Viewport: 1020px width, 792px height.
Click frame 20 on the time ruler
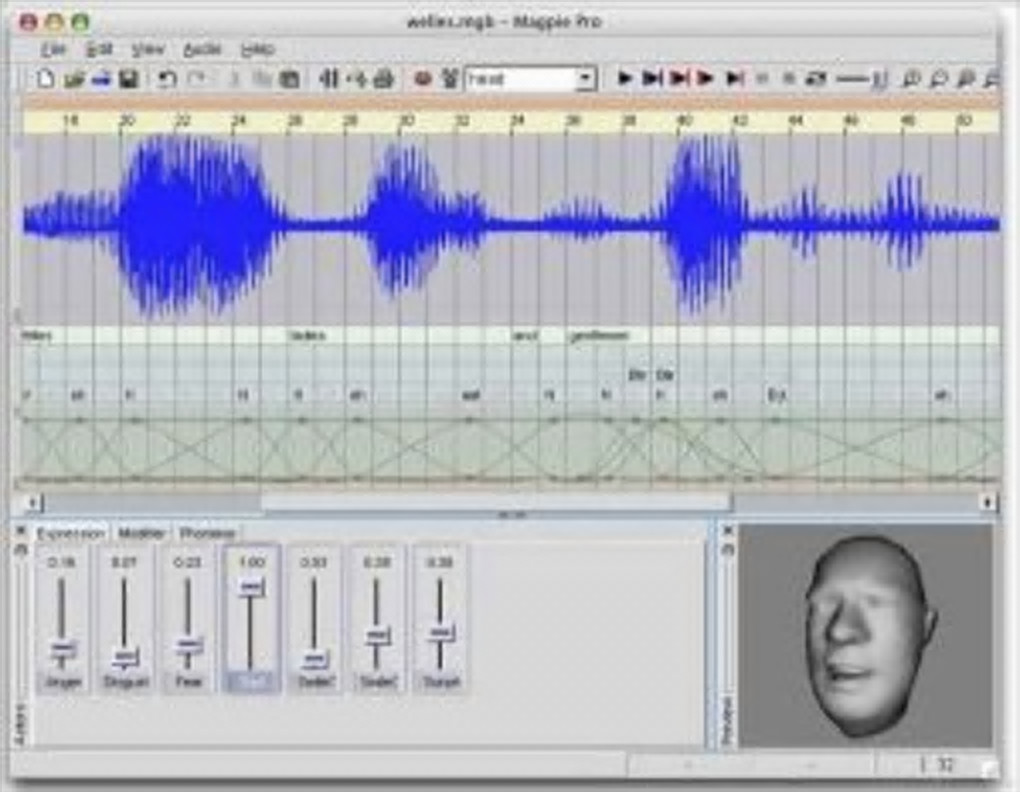coord(127,121)
